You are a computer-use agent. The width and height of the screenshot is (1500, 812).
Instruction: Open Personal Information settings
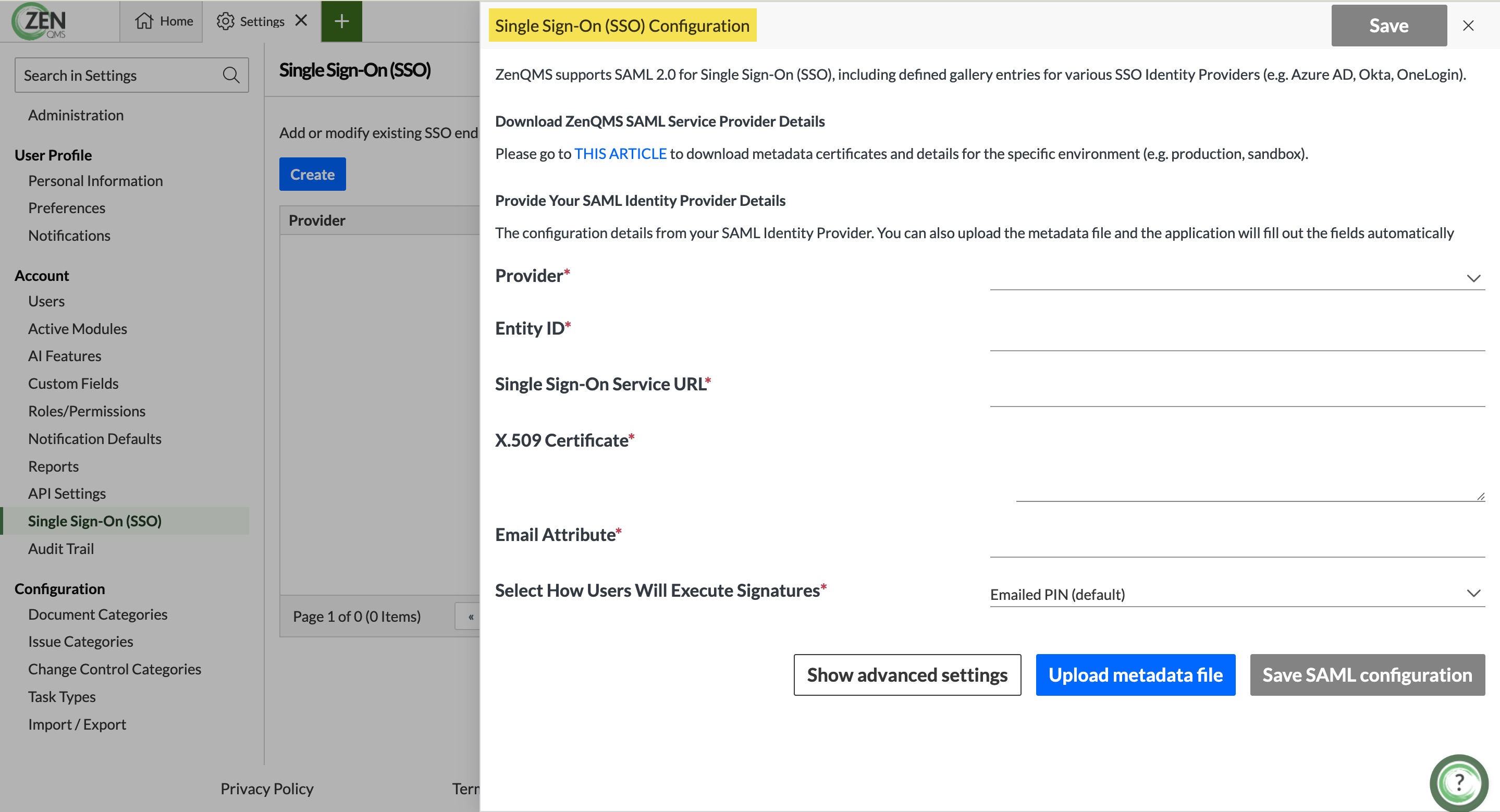tap(95, 180)
